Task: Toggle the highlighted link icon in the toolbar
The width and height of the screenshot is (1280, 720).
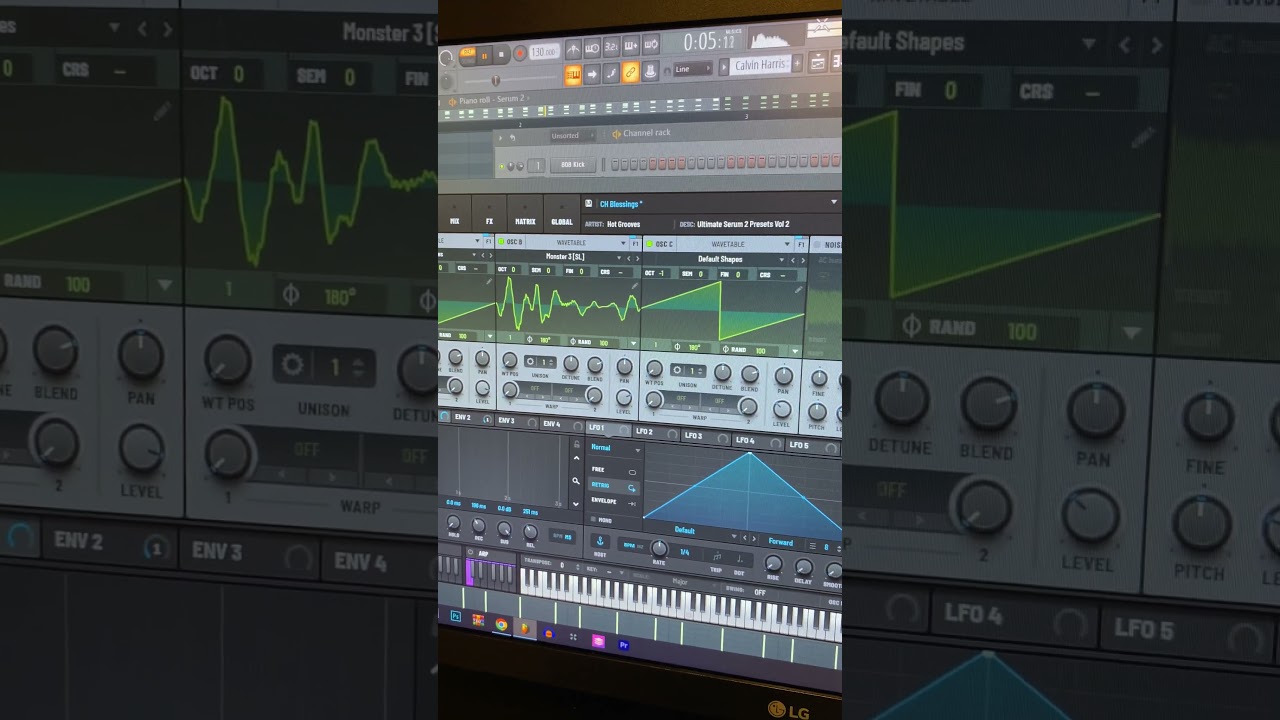Action: 630,72
